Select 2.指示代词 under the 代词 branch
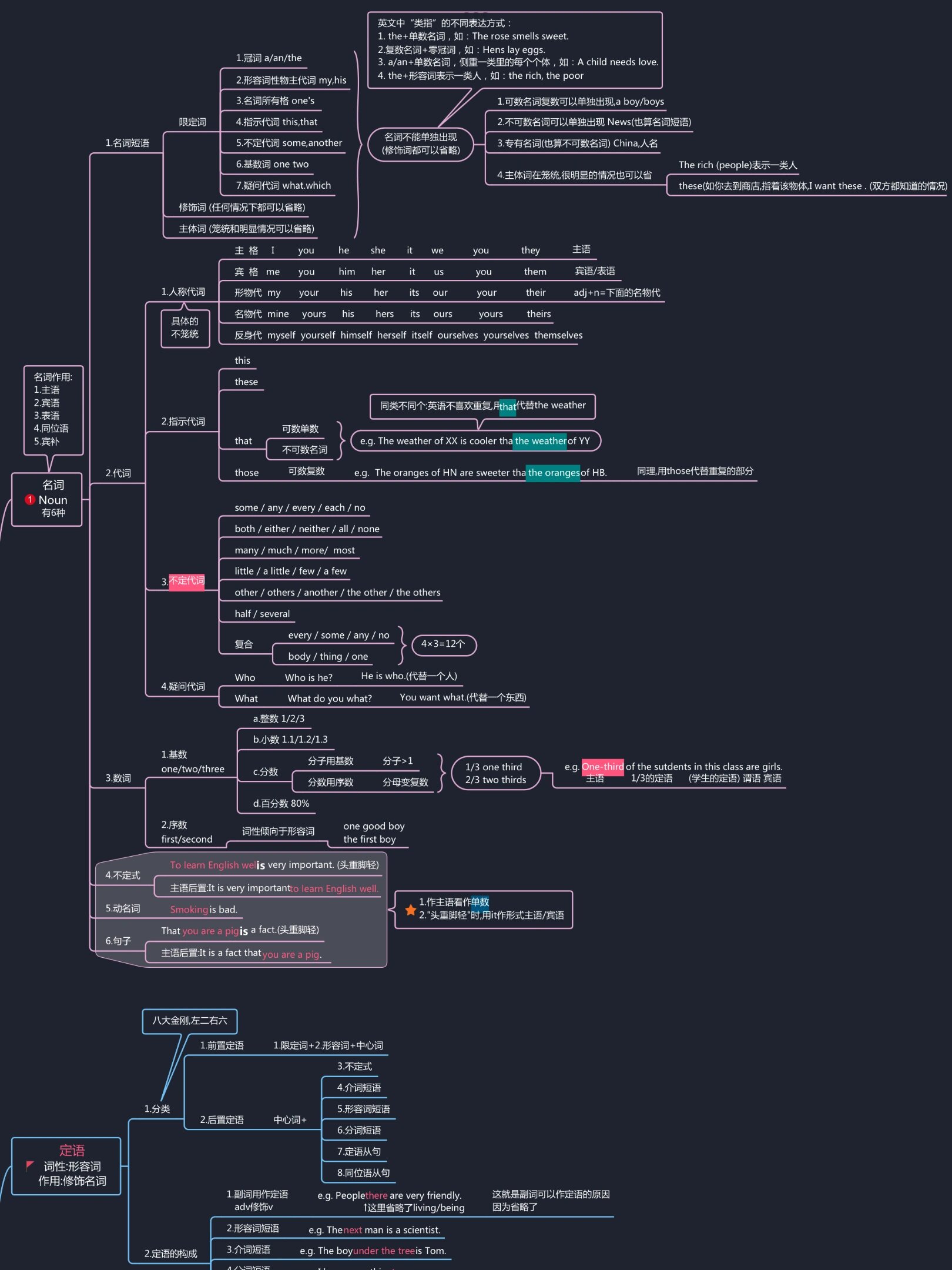Viewport: 952px width, 1270px height. pos(183,421)
